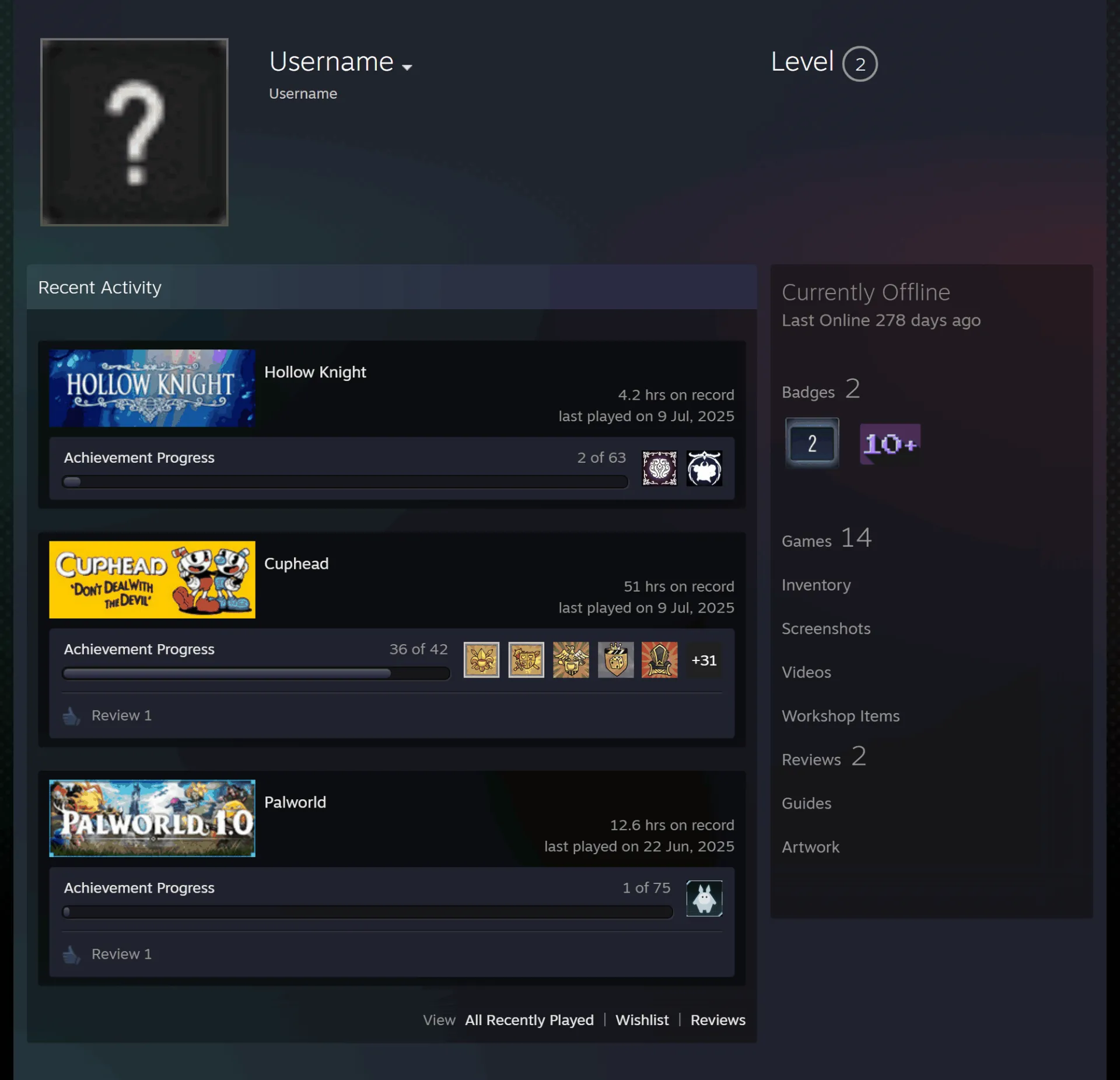Open the third Cuphead achievement icon
Image resolution: width=1120 pixels, height=1080 pixels.
pos(570,659)
